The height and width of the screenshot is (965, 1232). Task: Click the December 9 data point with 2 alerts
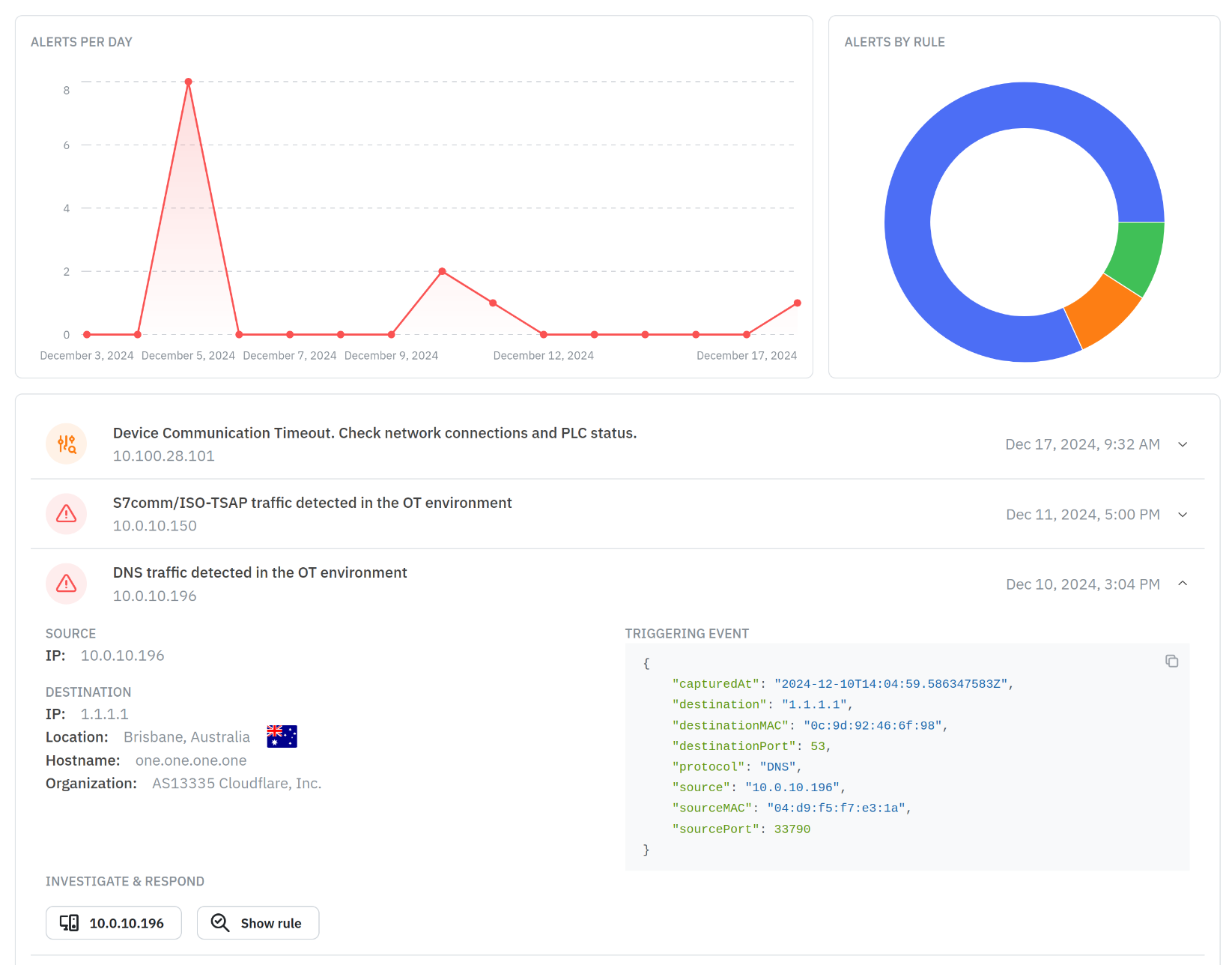pos(442,271)
